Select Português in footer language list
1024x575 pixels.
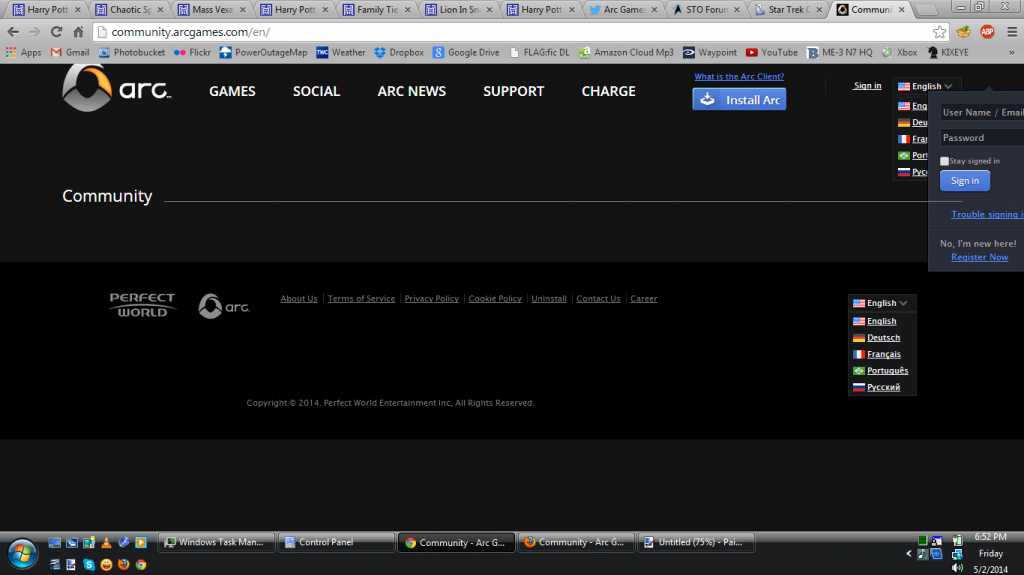(x=888, y=370)
